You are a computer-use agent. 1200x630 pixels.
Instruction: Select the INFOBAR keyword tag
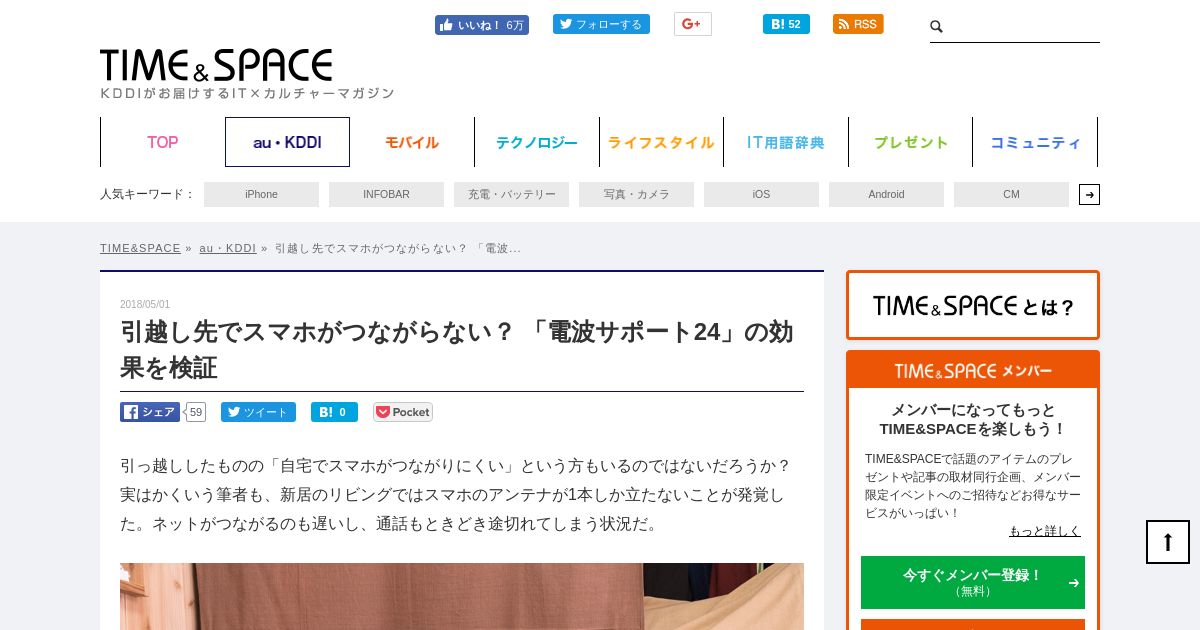(386, 194)
